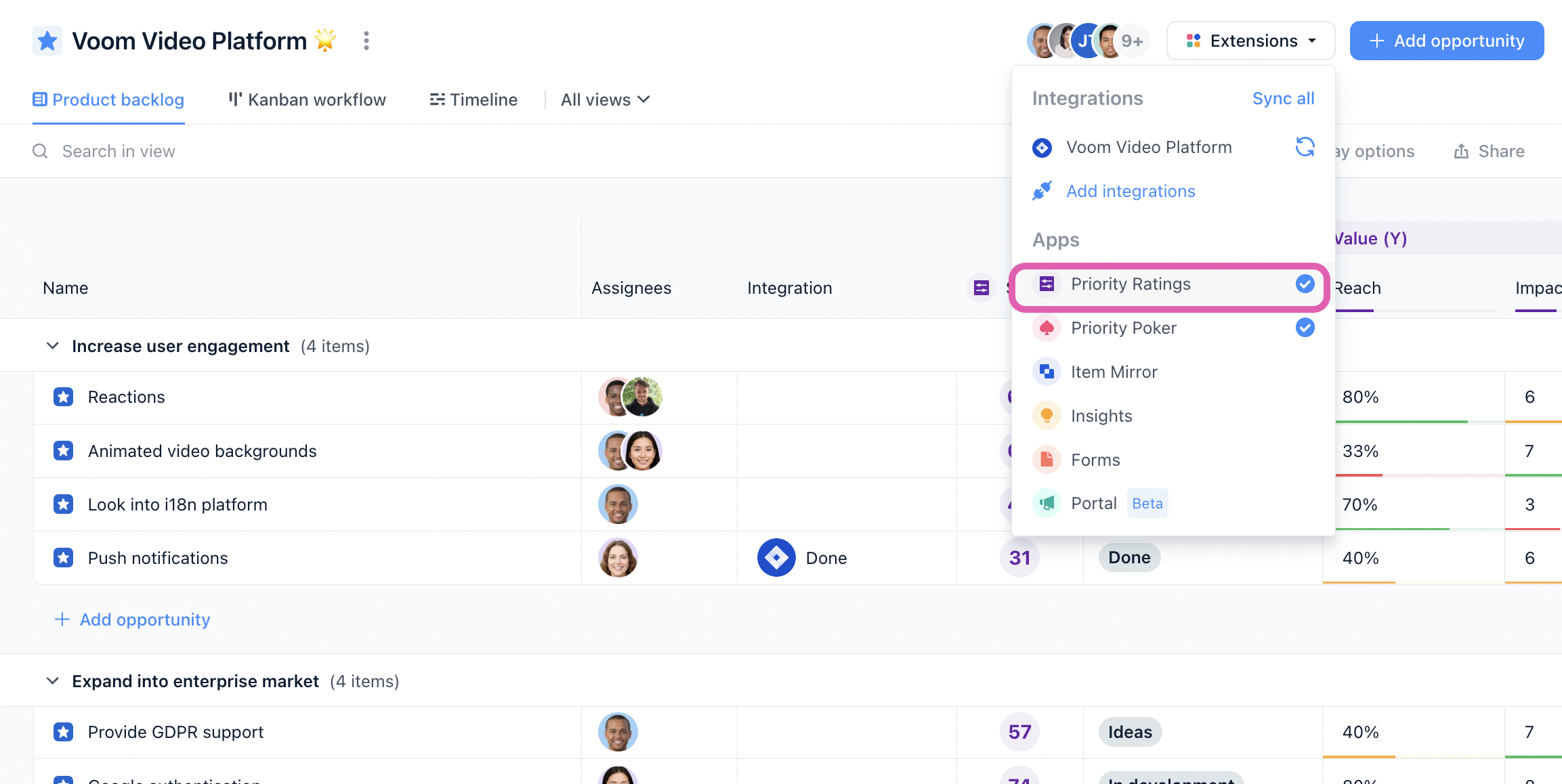Screen dimensions: 1562x784
Task: Select Item Mirror from Apps list
Action: click(x=1173, y=372)
